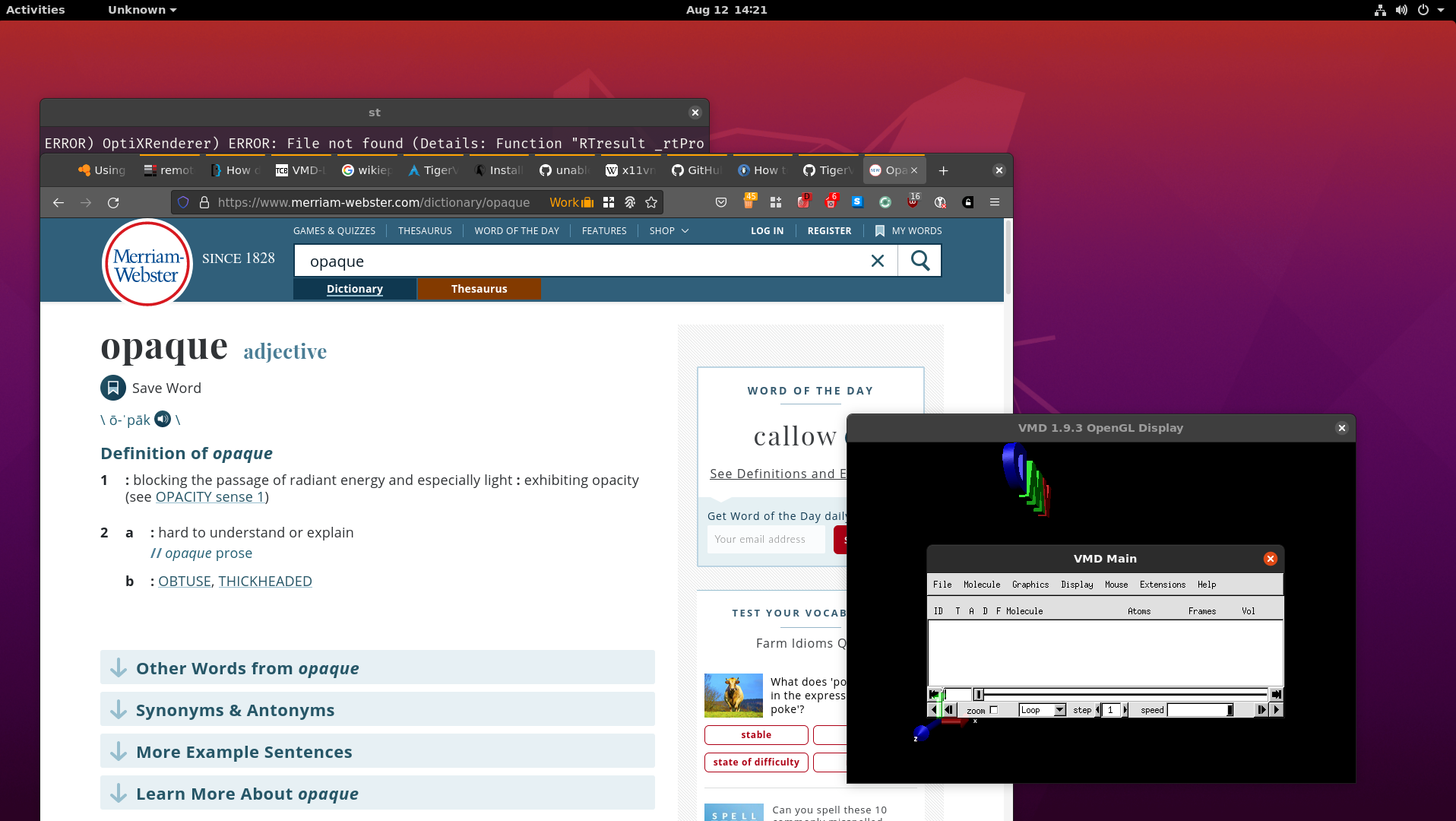The height and width of the screenshot is (821, 1456).
Task: Open the uBlock shield icon with badge 16
Action: [913, 201]
